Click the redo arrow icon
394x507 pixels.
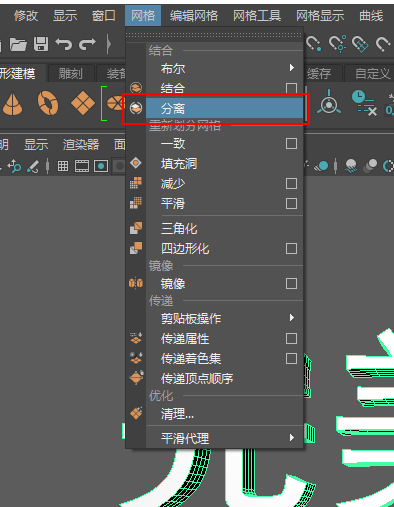point(87,44)
